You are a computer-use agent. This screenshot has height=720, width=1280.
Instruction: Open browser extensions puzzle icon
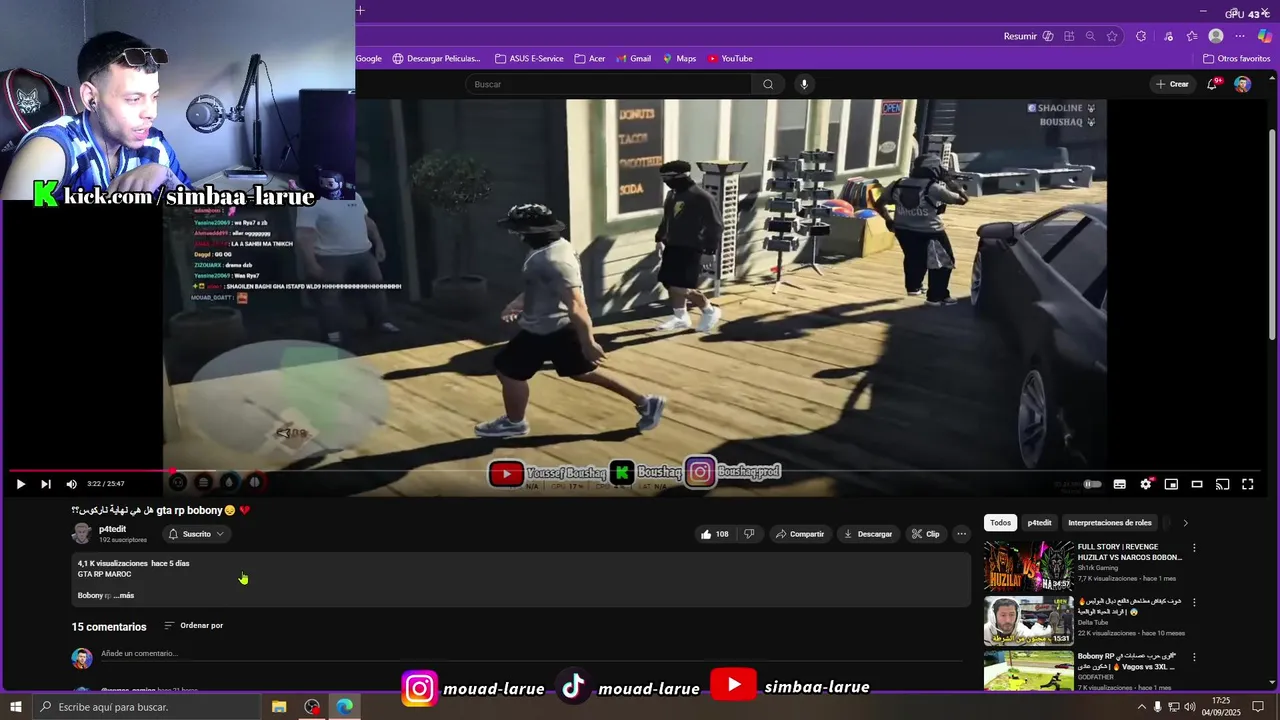pos(1141,36)
